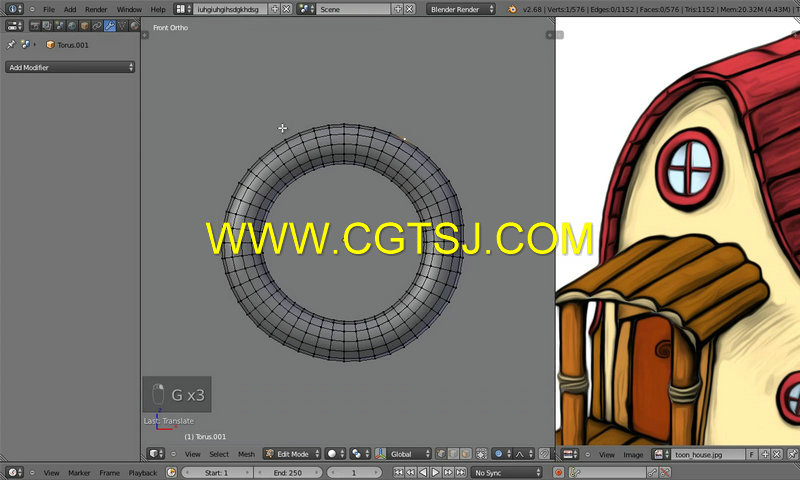
Task: Play the animation forward
Action: click(435, 473)
